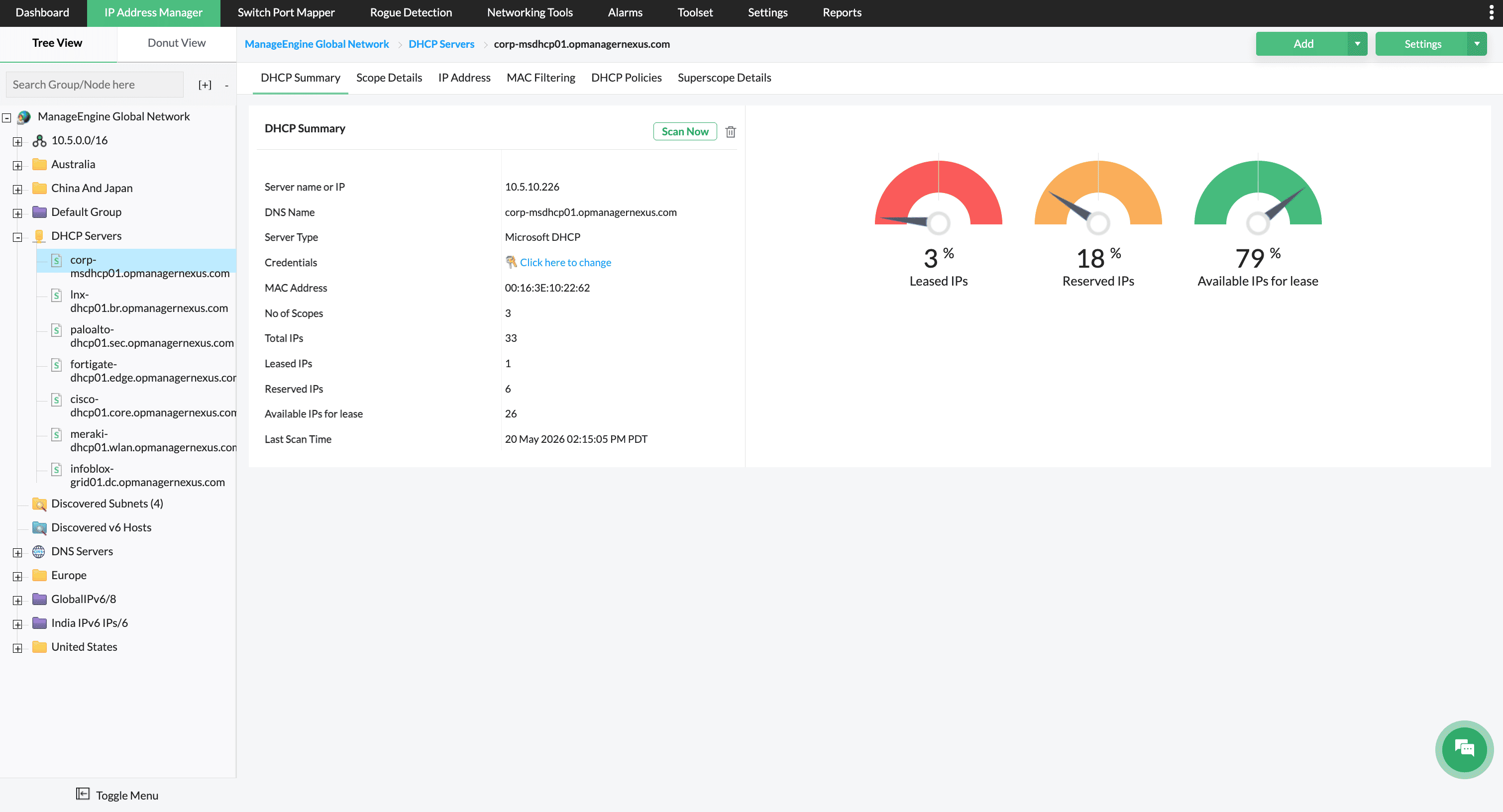Screen dimensions: 1503x812
Task: Expand the China And Japan node
Action: [x=17, y=190]
